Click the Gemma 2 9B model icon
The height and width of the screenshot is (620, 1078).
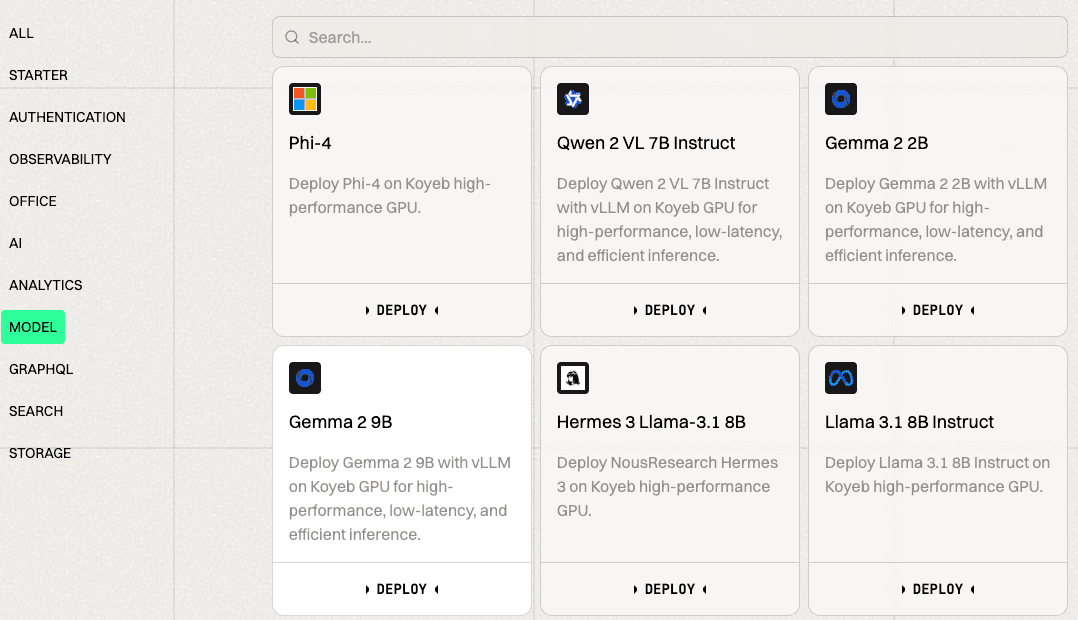[305, 378]
